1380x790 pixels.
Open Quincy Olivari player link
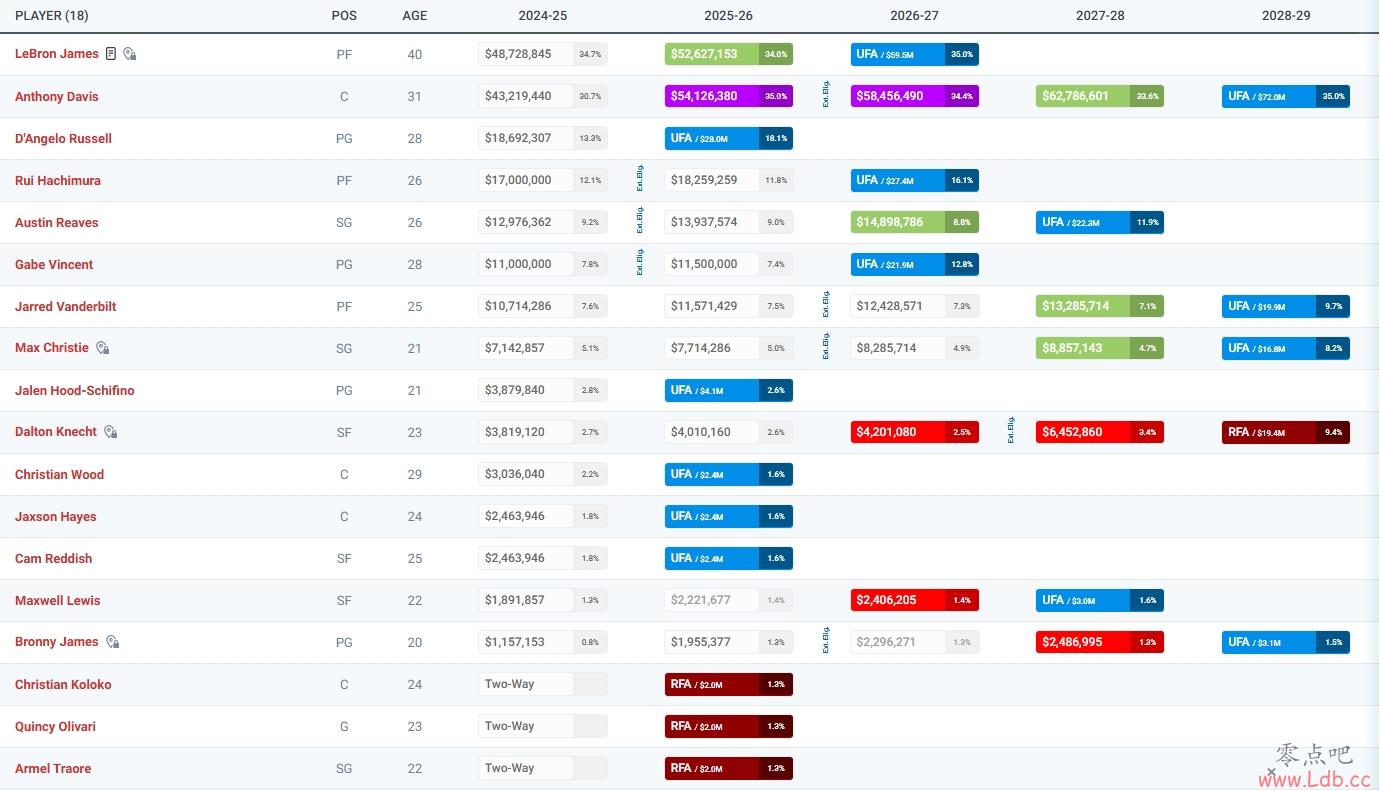click(x=55, y=727)
